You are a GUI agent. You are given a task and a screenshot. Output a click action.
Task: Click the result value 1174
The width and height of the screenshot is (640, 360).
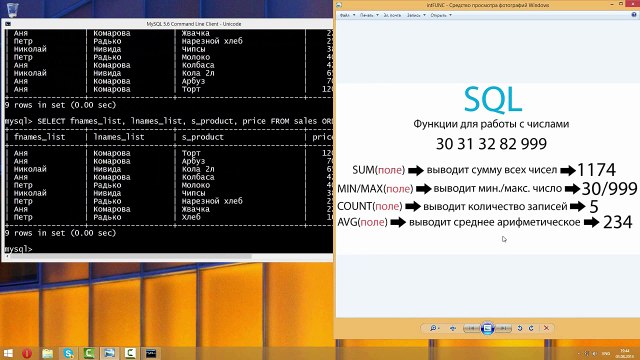coord(596,170)
